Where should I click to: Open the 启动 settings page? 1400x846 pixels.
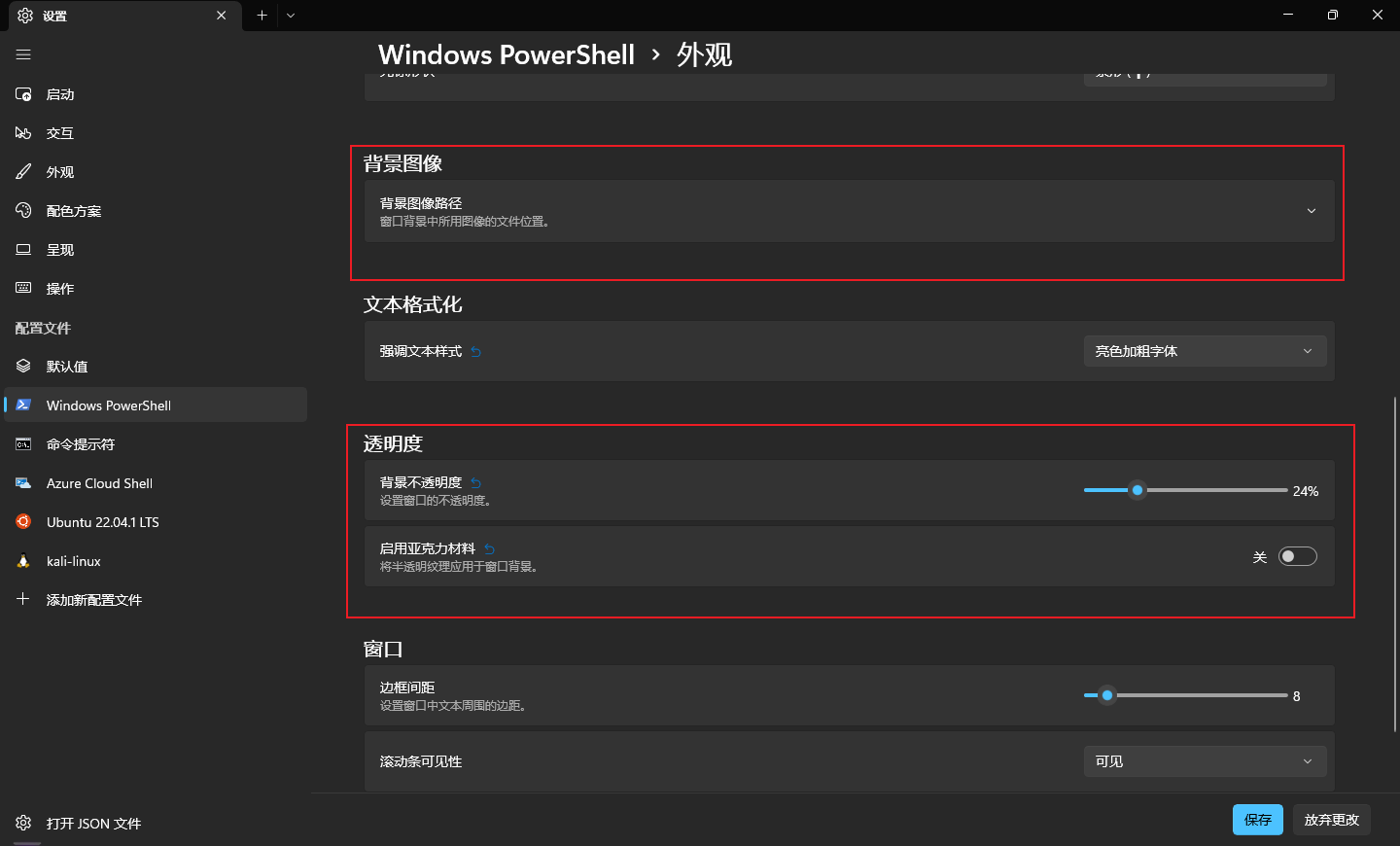point(60,94)
